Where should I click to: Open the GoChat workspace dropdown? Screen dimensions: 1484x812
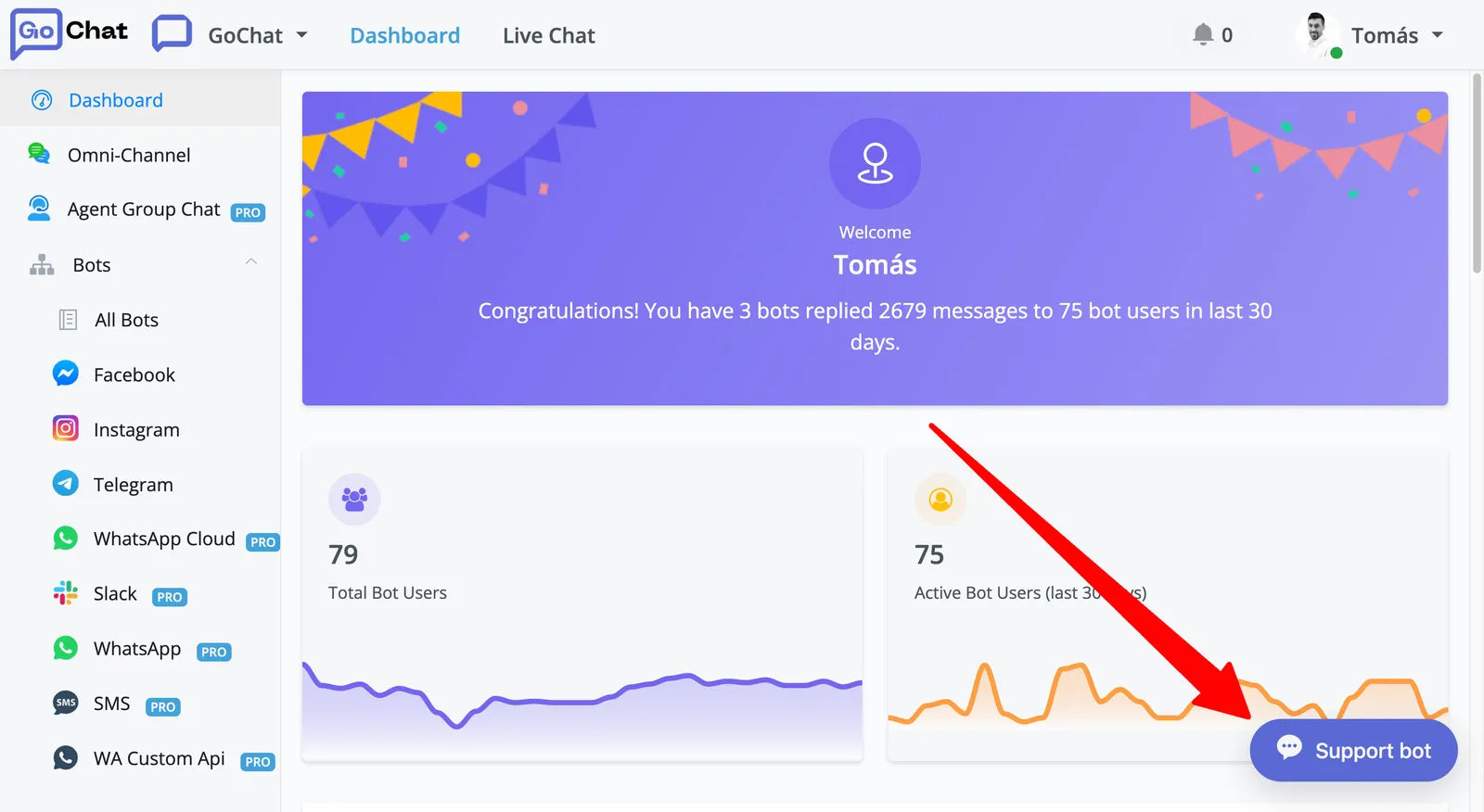[231, 35]
